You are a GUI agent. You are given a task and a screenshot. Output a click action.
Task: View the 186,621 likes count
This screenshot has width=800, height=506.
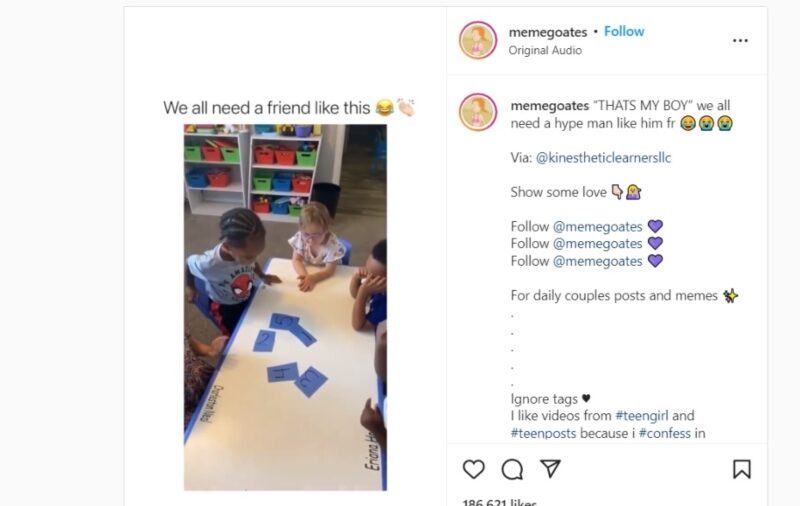click(x=499, y=502)
